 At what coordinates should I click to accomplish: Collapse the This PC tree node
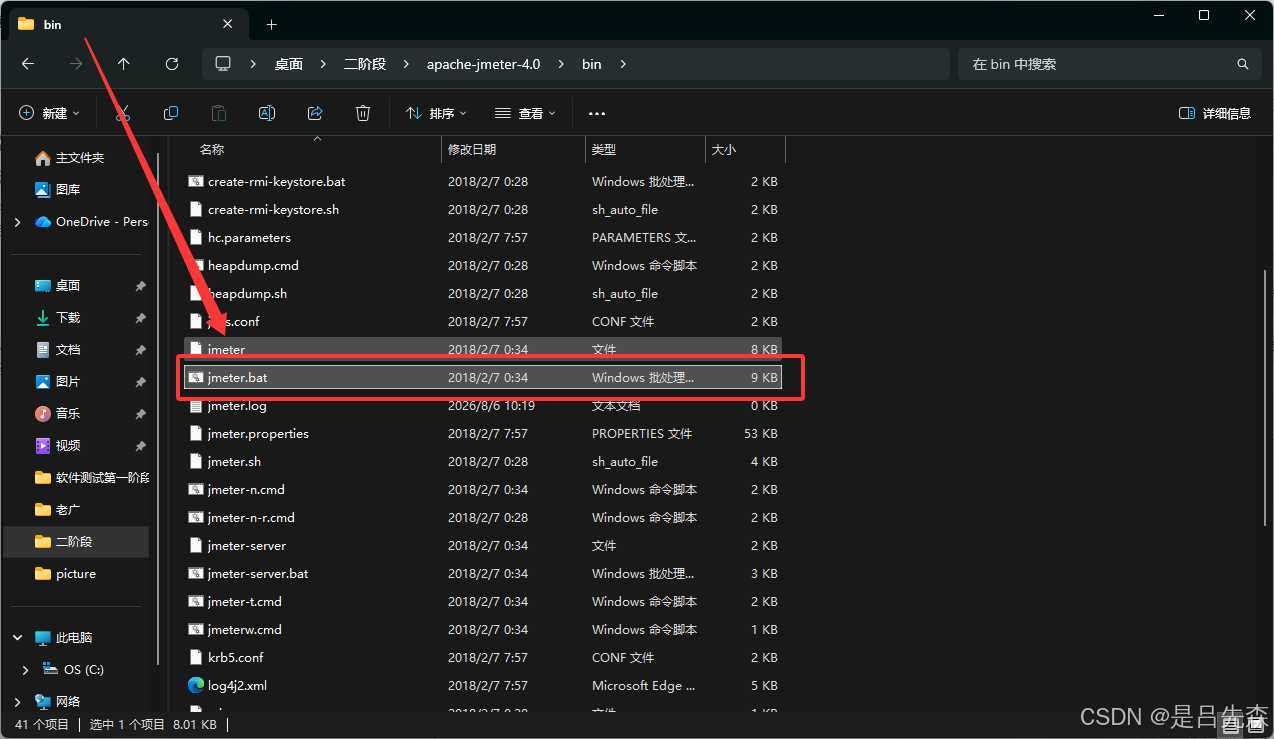pos(18,638)
